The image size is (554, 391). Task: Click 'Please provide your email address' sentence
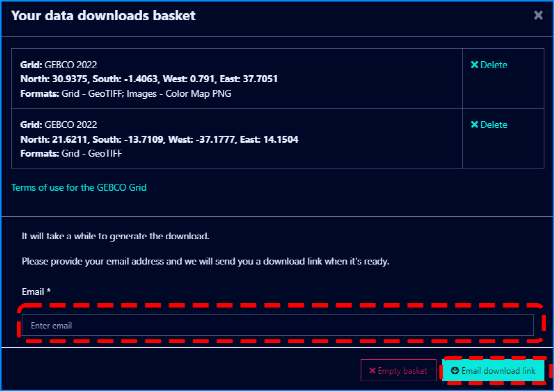click(x=206, y=261)
